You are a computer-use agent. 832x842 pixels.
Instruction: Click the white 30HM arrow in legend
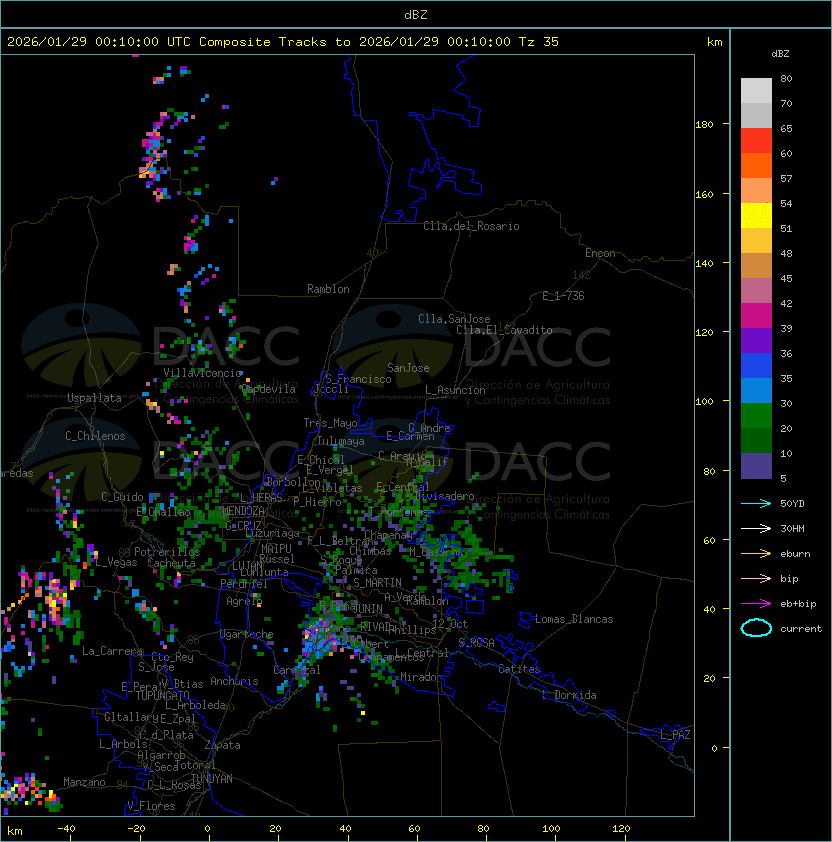pyautogui.click(x=756, y=528)
